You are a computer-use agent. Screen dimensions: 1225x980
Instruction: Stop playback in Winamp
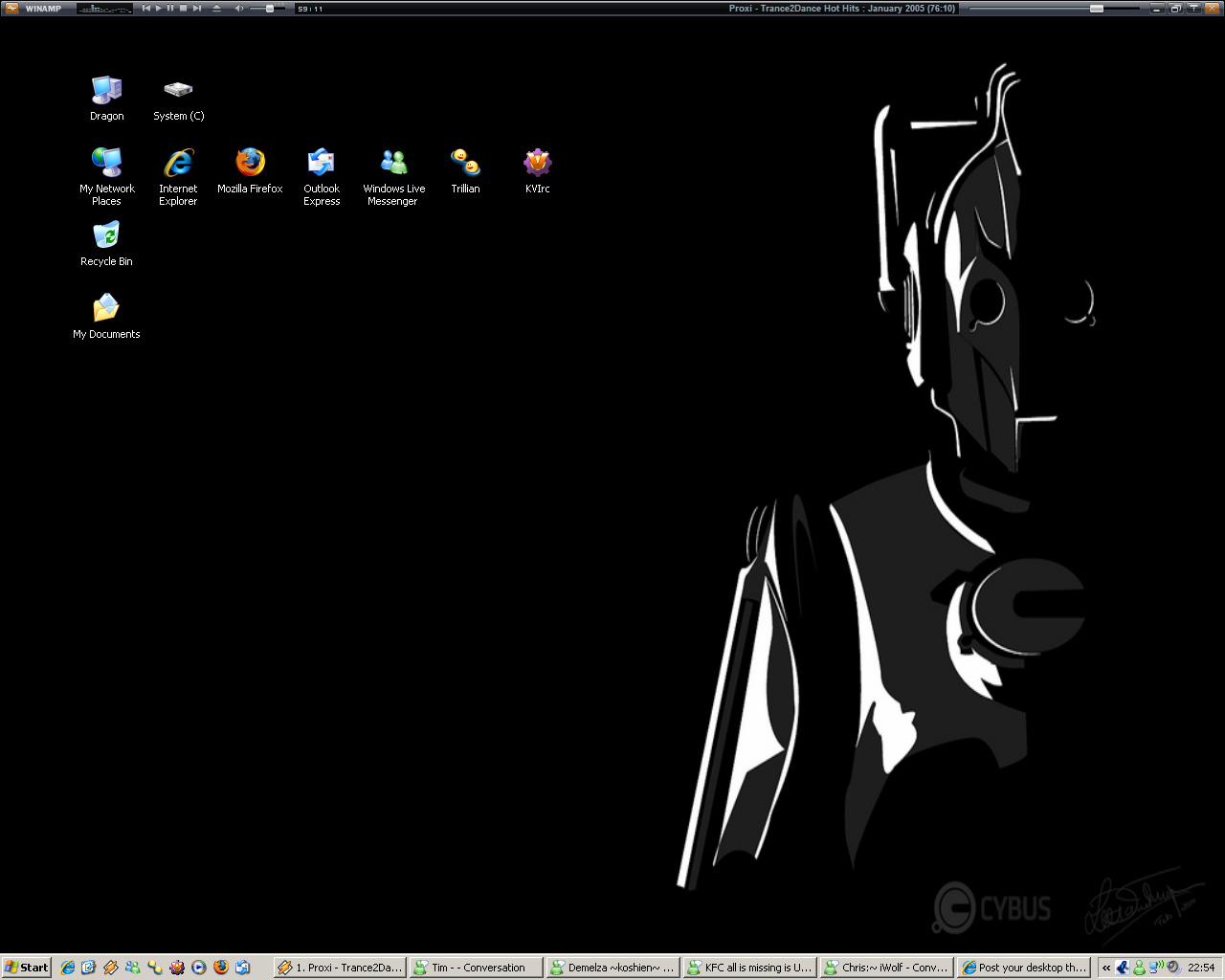coord(183,8)
